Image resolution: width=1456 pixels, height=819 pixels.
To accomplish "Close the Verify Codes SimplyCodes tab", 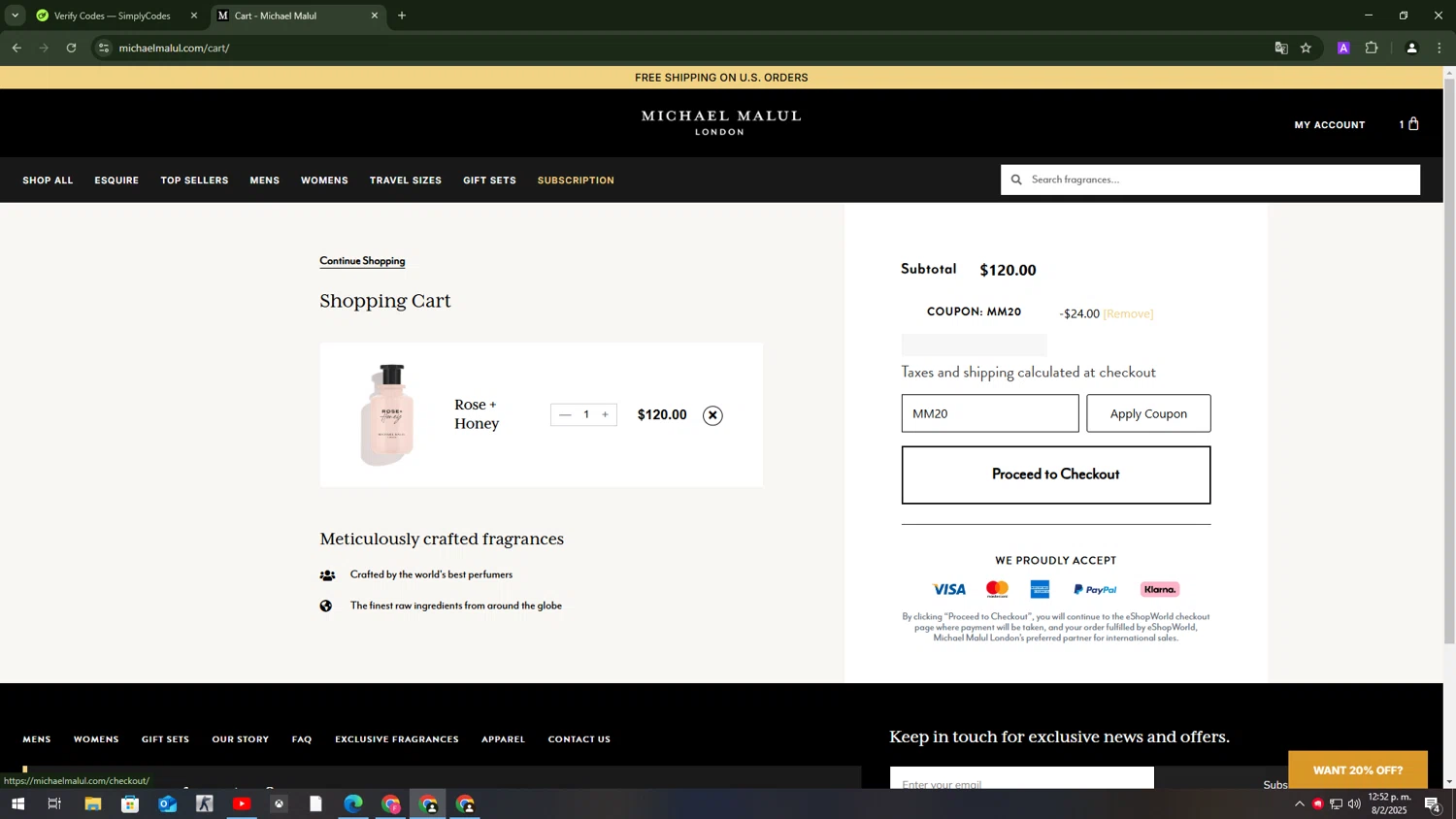I will (194, 16).
